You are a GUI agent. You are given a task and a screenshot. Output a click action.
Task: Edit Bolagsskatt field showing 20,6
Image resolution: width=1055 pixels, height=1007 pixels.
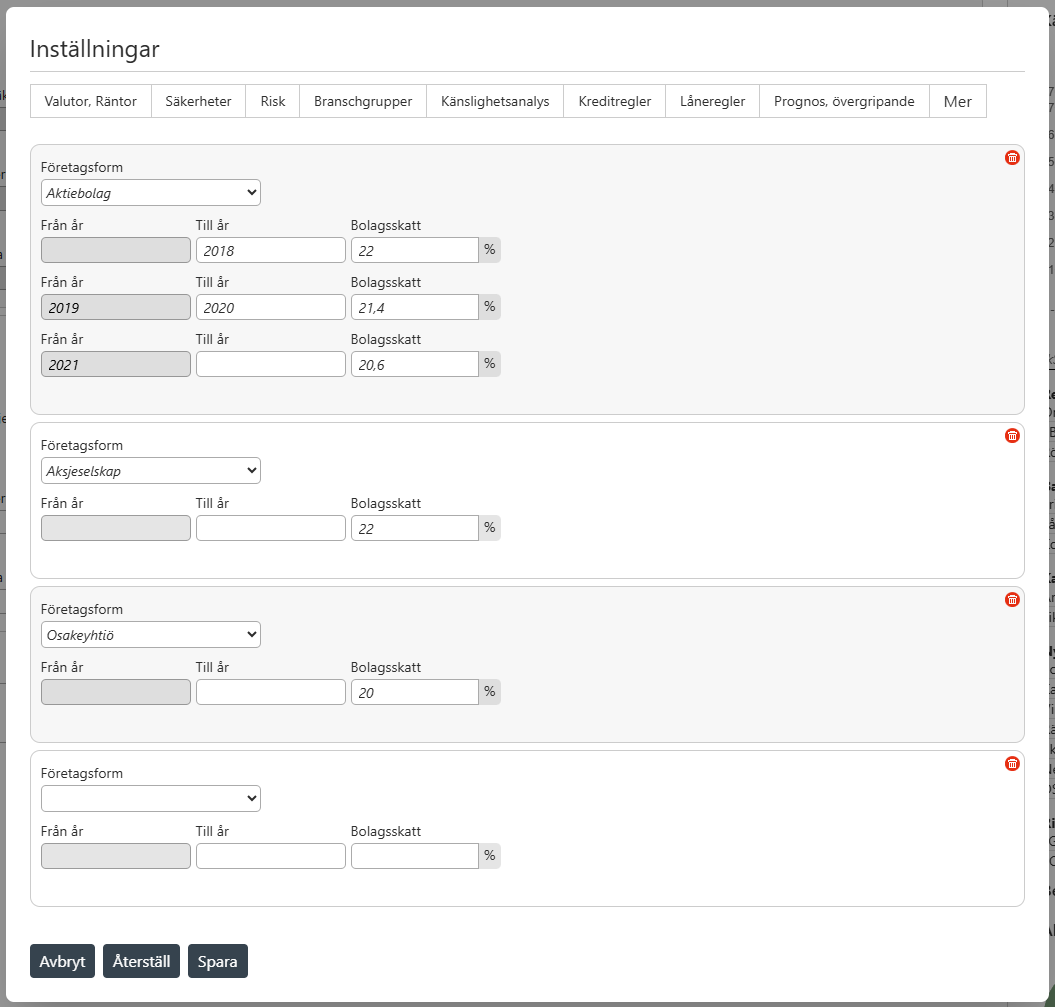pos(415,365)
